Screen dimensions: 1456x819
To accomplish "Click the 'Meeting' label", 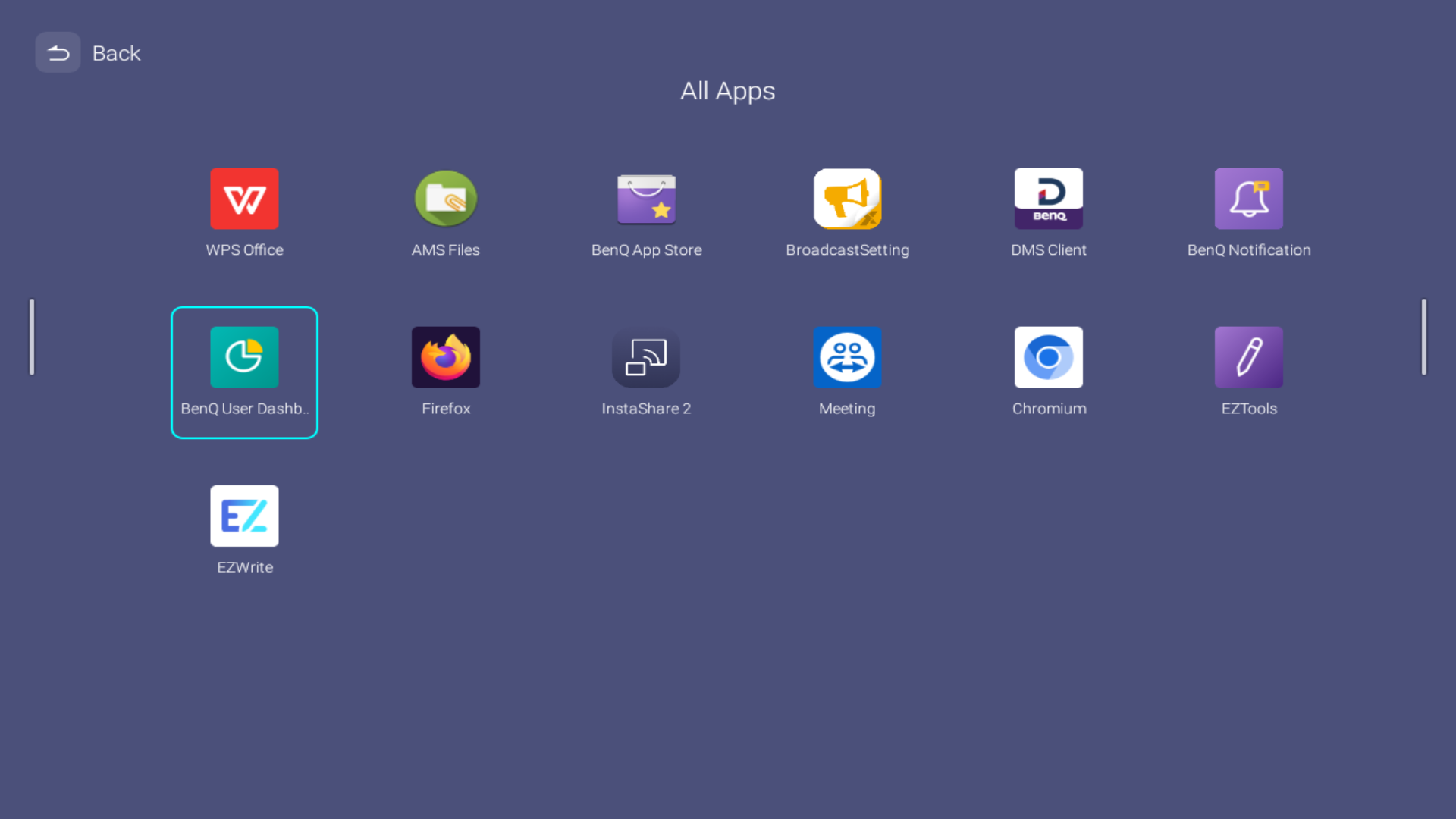I will coord(847,409).
